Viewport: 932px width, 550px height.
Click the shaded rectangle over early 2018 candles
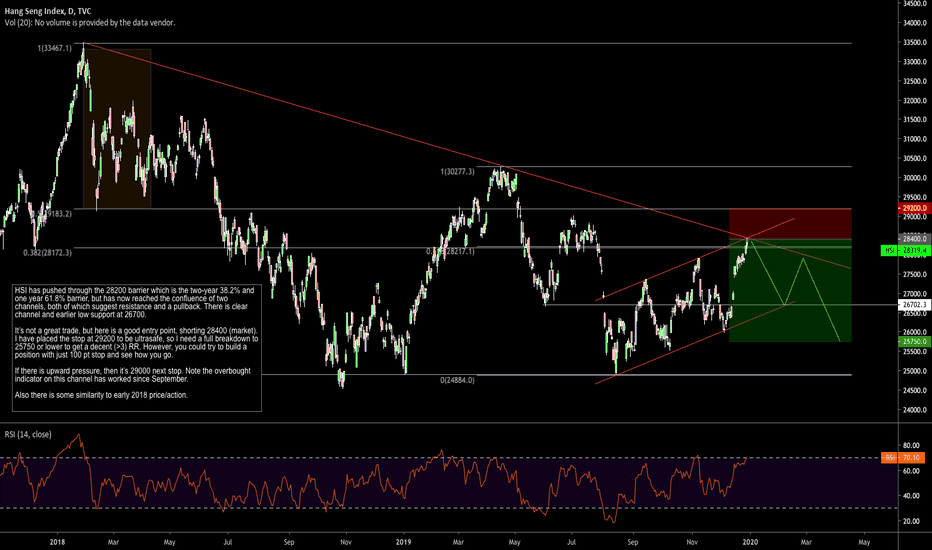pyautogui.click(x=117, y=128)
